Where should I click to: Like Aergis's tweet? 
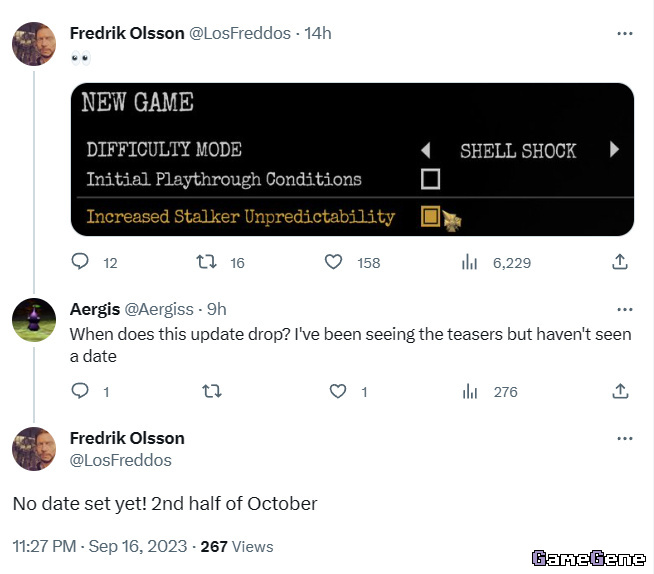coord(338,391)
